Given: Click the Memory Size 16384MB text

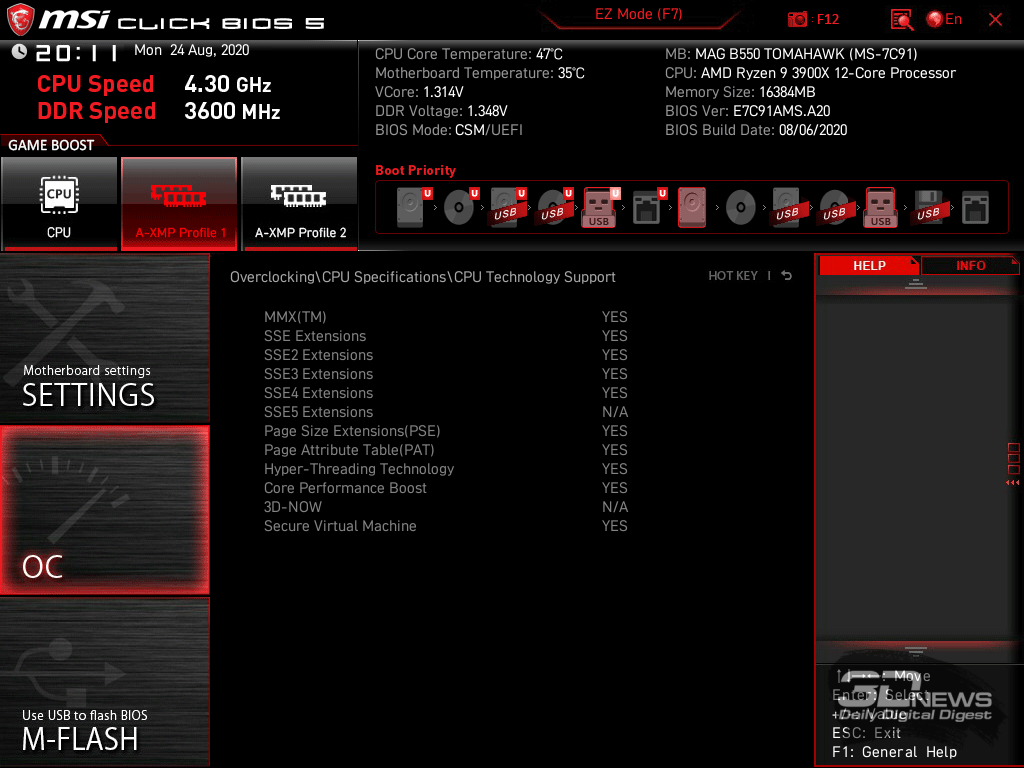Looking at the screenshot, I should tap(740, 92).
